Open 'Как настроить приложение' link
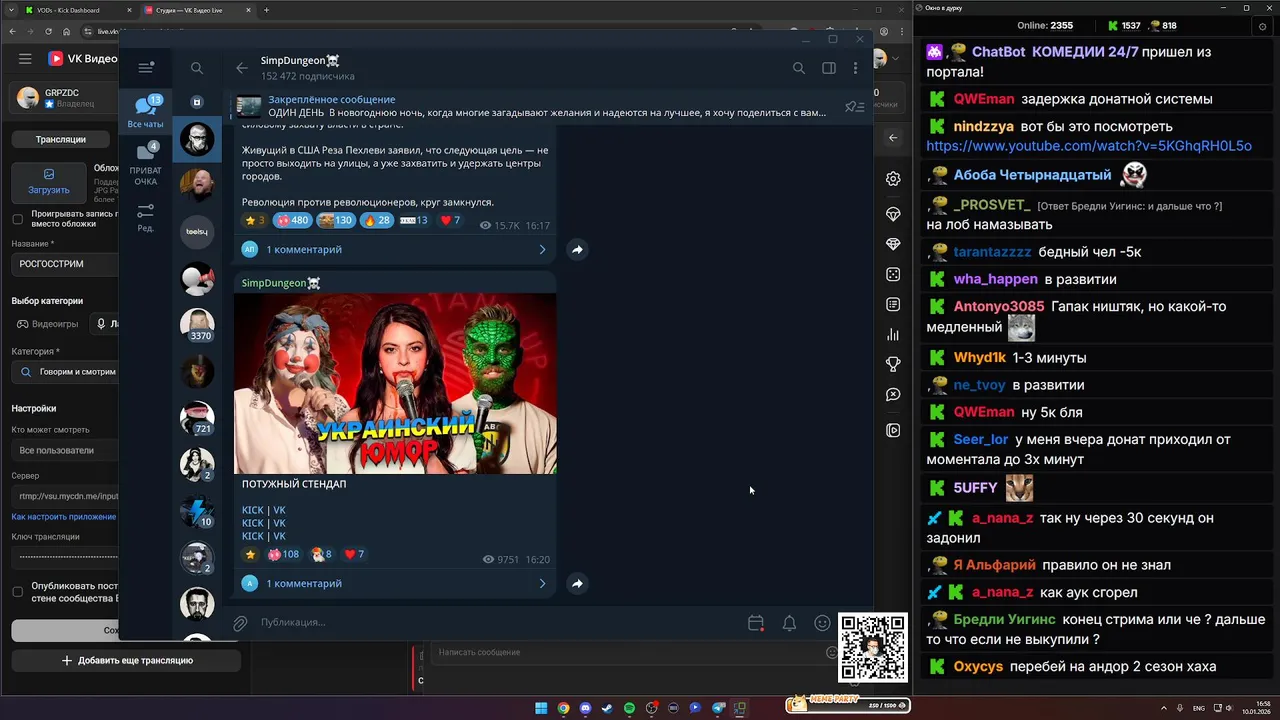This screenshot has height=720, width=1280. (x=64, y=517)
